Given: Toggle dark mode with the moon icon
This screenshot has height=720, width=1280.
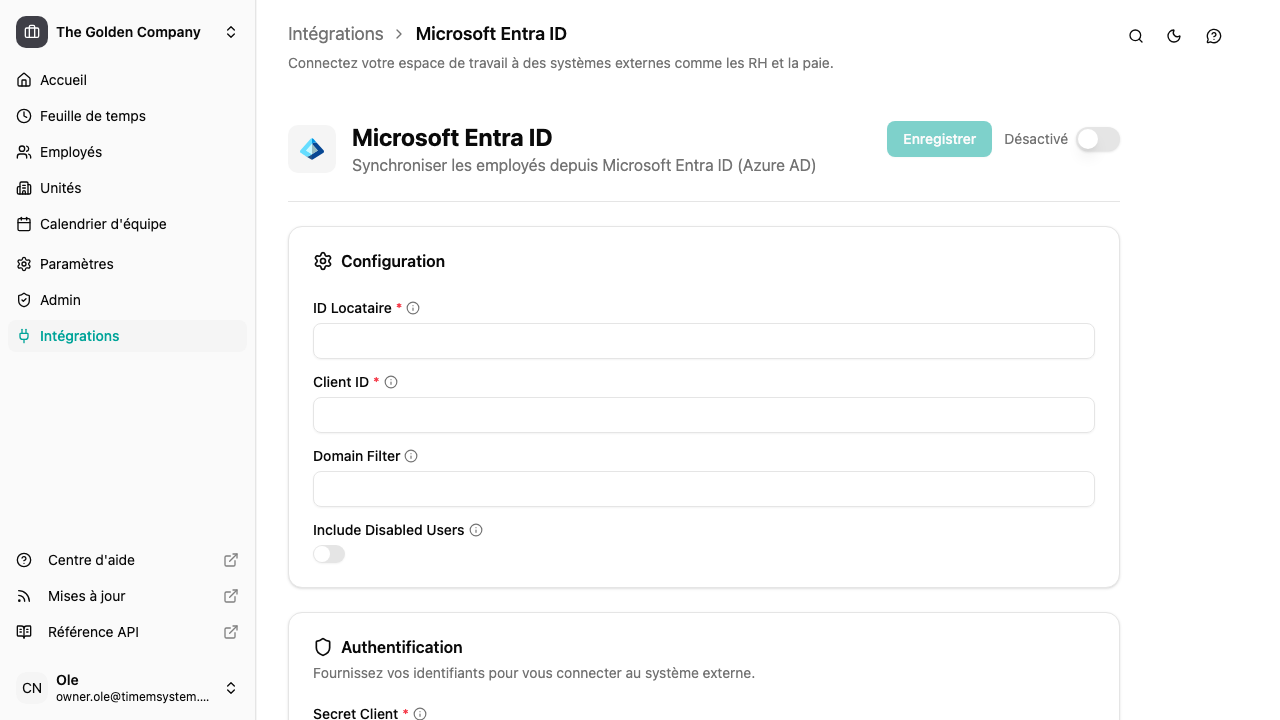Looking at the screenshot, I should (1174, 36).
